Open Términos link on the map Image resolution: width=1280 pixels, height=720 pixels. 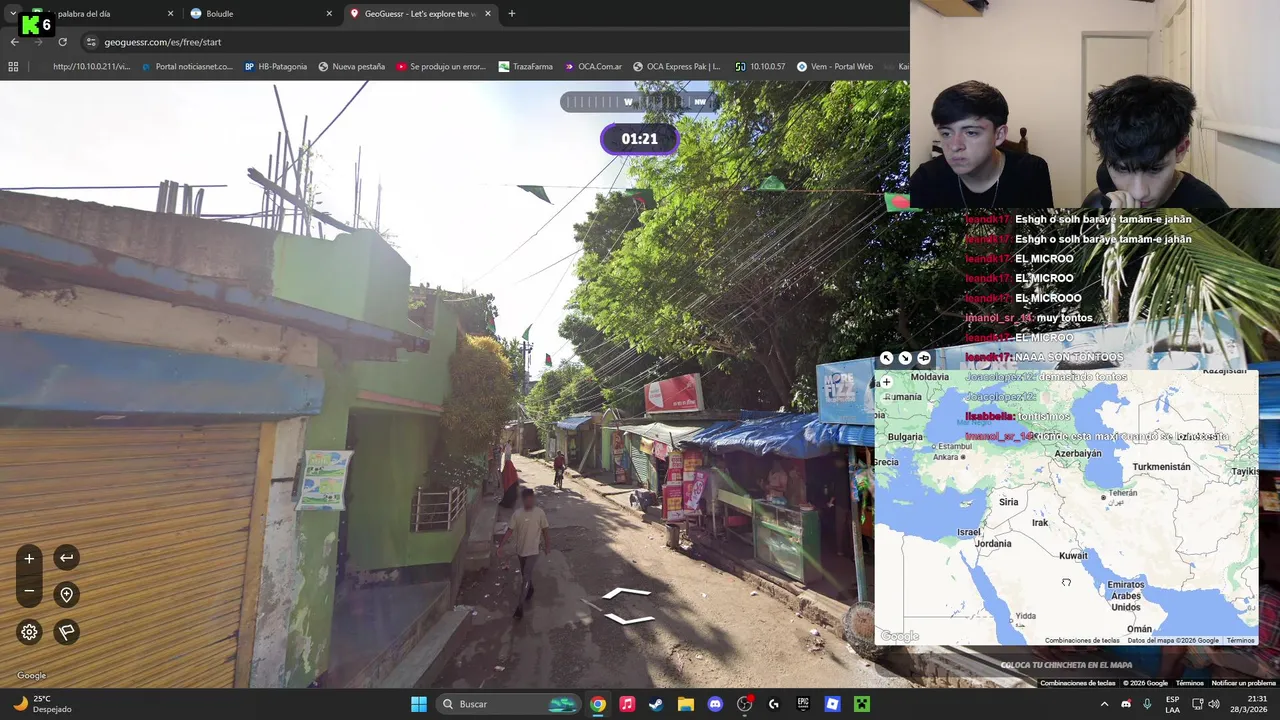(x=1240, y=641)
